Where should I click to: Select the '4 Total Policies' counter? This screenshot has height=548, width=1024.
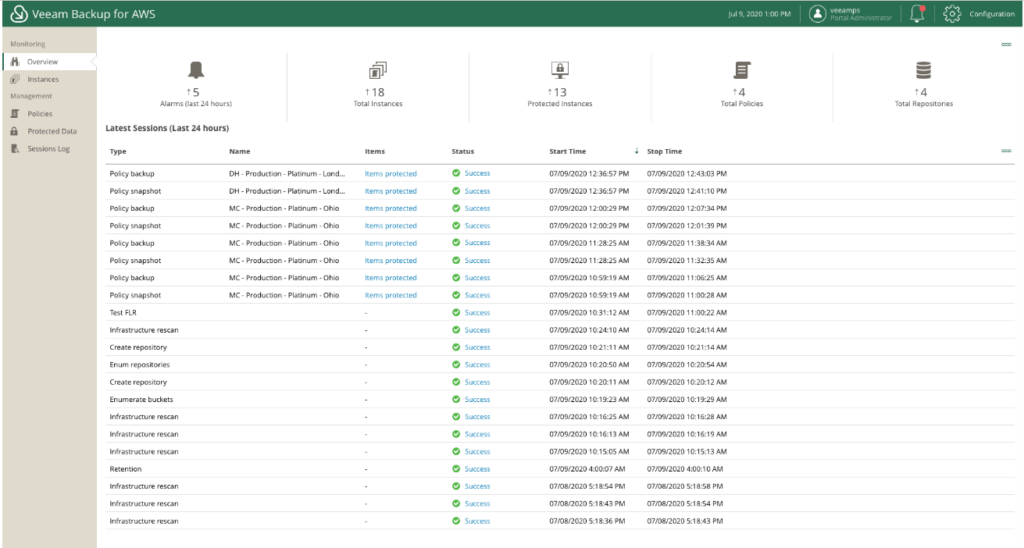742,97
